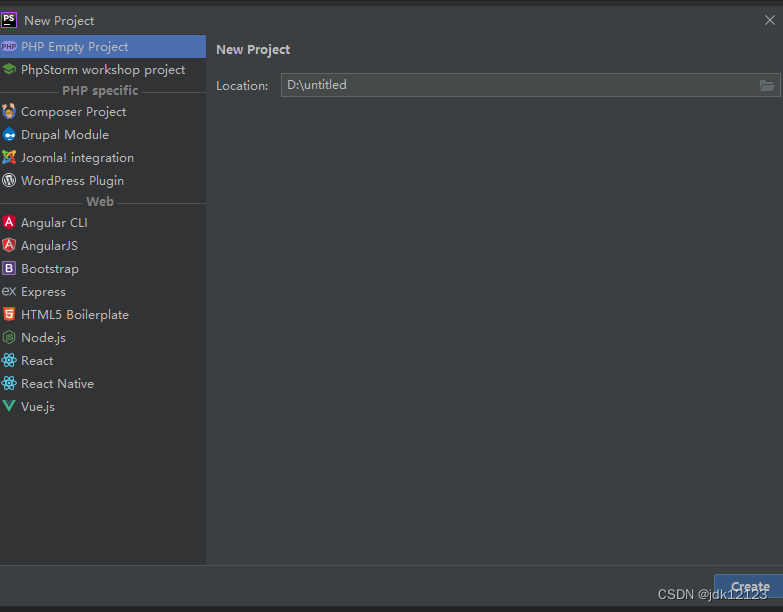Viewport: 783px width, 612px height.
Task: Choose Drupal Module project type
Action: tap(103, 134)
